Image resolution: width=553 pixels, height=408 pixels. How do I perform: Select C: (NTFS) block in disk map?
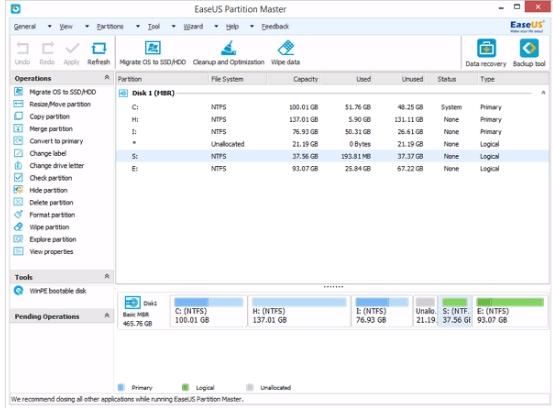pyautogui.click(x=209, y=311)
